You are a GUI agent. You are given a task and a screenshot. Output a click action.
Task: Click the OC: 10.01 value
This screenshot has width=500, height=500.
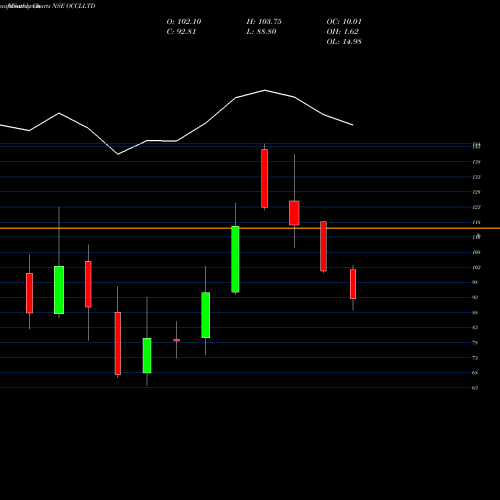(x=344, y=22)
